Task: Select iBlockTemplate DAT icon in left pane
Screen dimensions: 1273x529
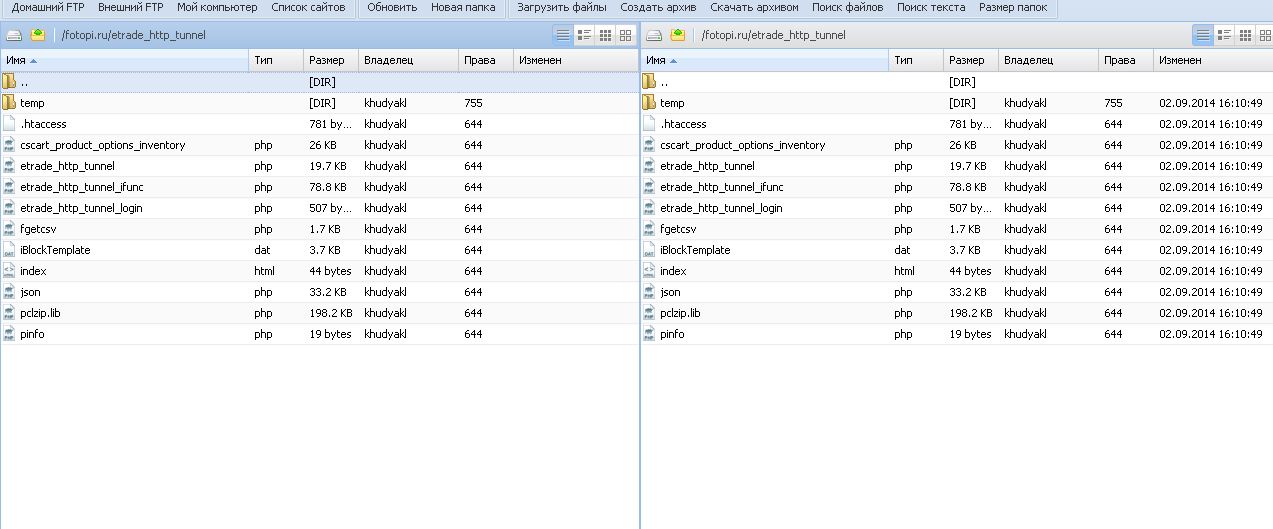Action: click(x=9, y=249)
